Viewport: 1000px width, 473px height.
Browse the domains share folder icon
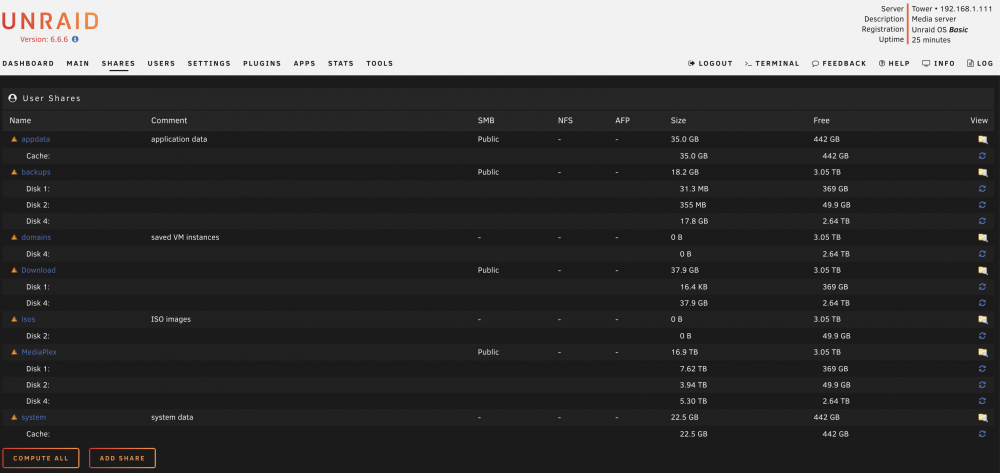point(982,238)
